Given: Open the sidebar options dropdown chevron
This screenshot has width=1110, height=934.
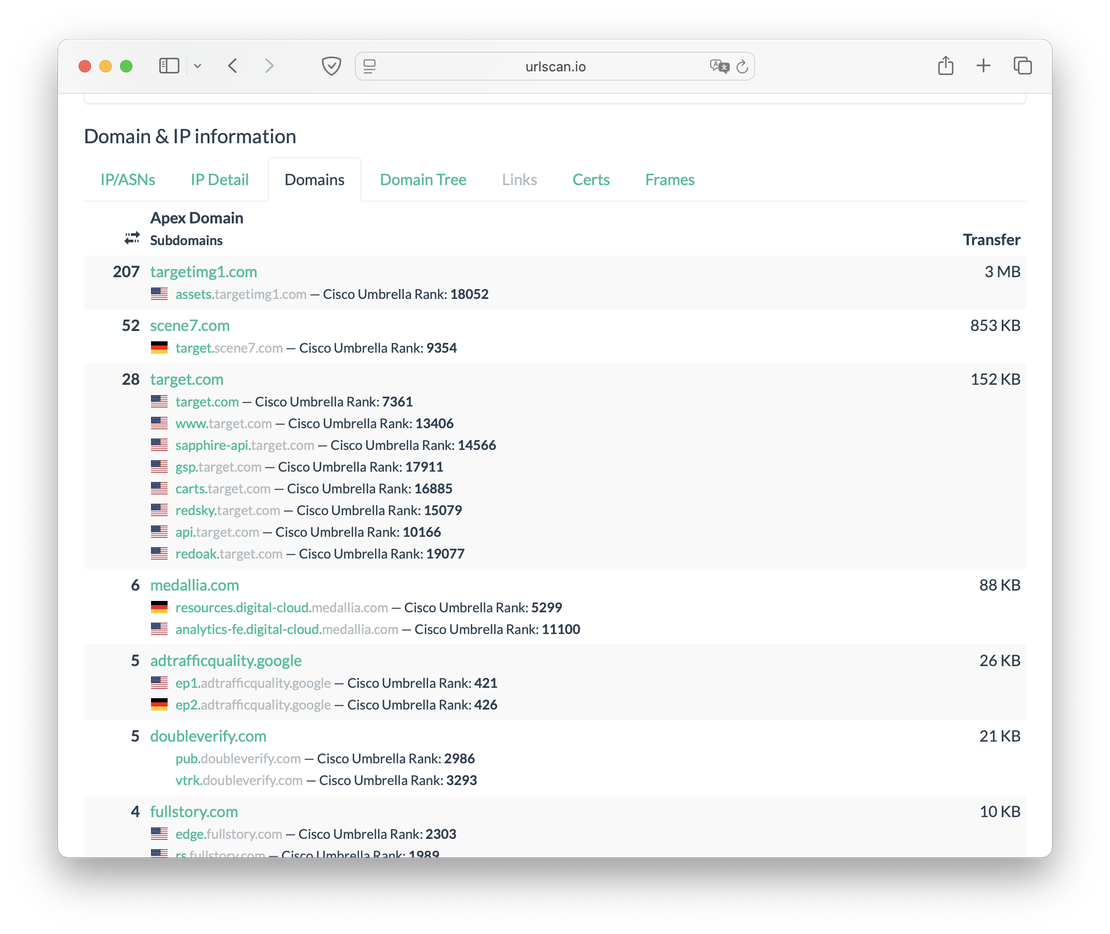Looking at the screenshot, I should [x=197, y=66].
